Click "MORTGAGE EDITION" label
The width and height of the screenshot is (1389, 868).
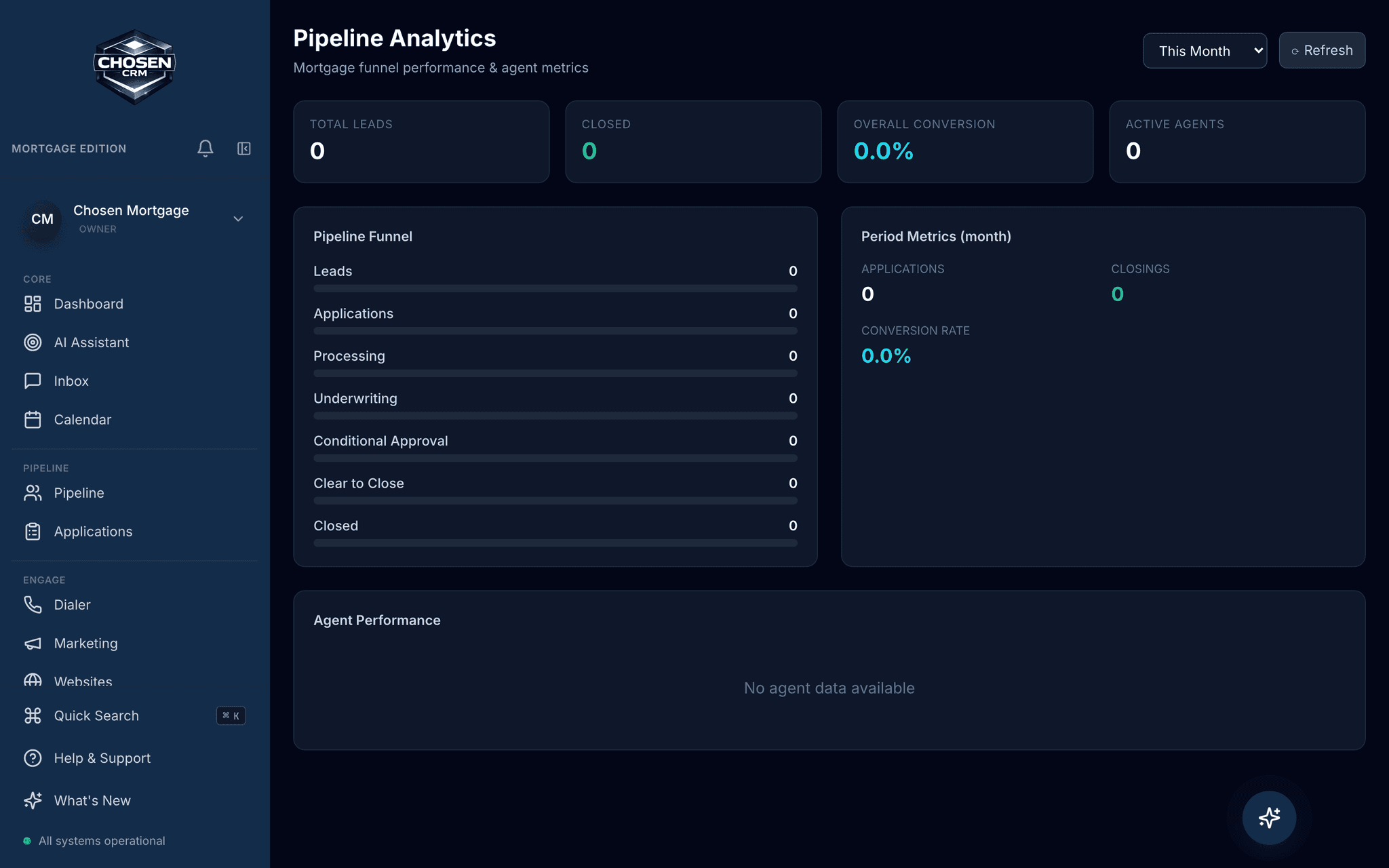[69, 149]
